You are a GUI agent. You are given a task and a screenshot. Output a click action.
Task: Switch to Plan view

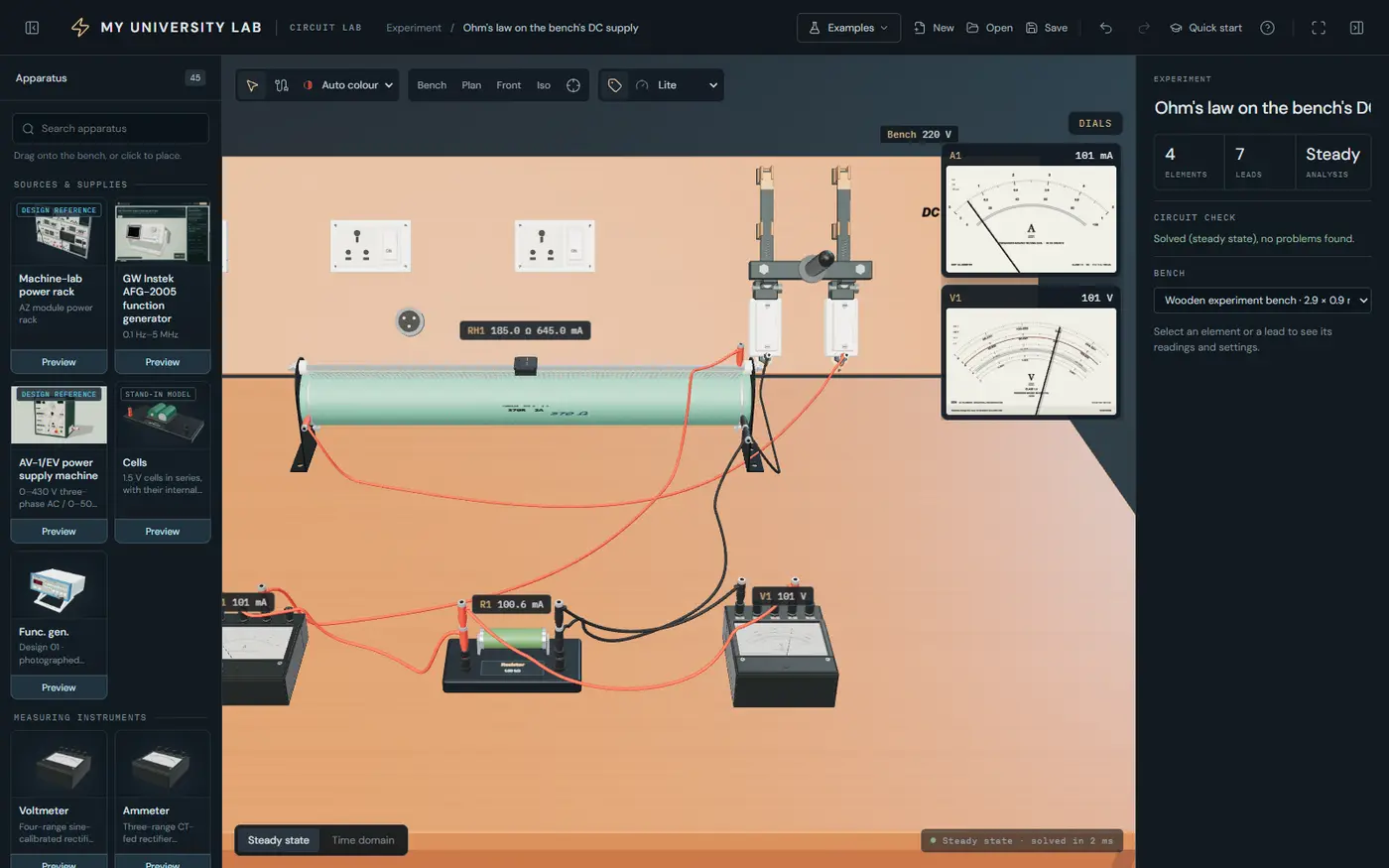[x=471, y=85]
